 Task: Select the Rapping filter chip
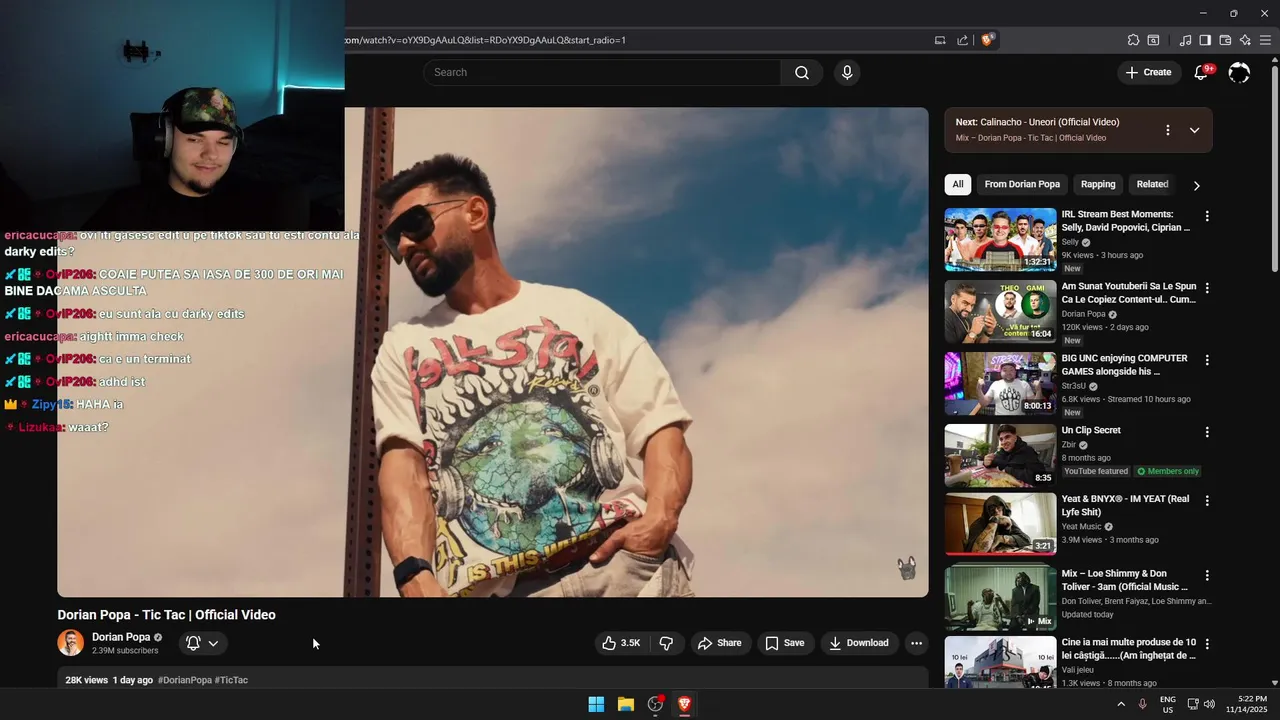point(1098,184)
